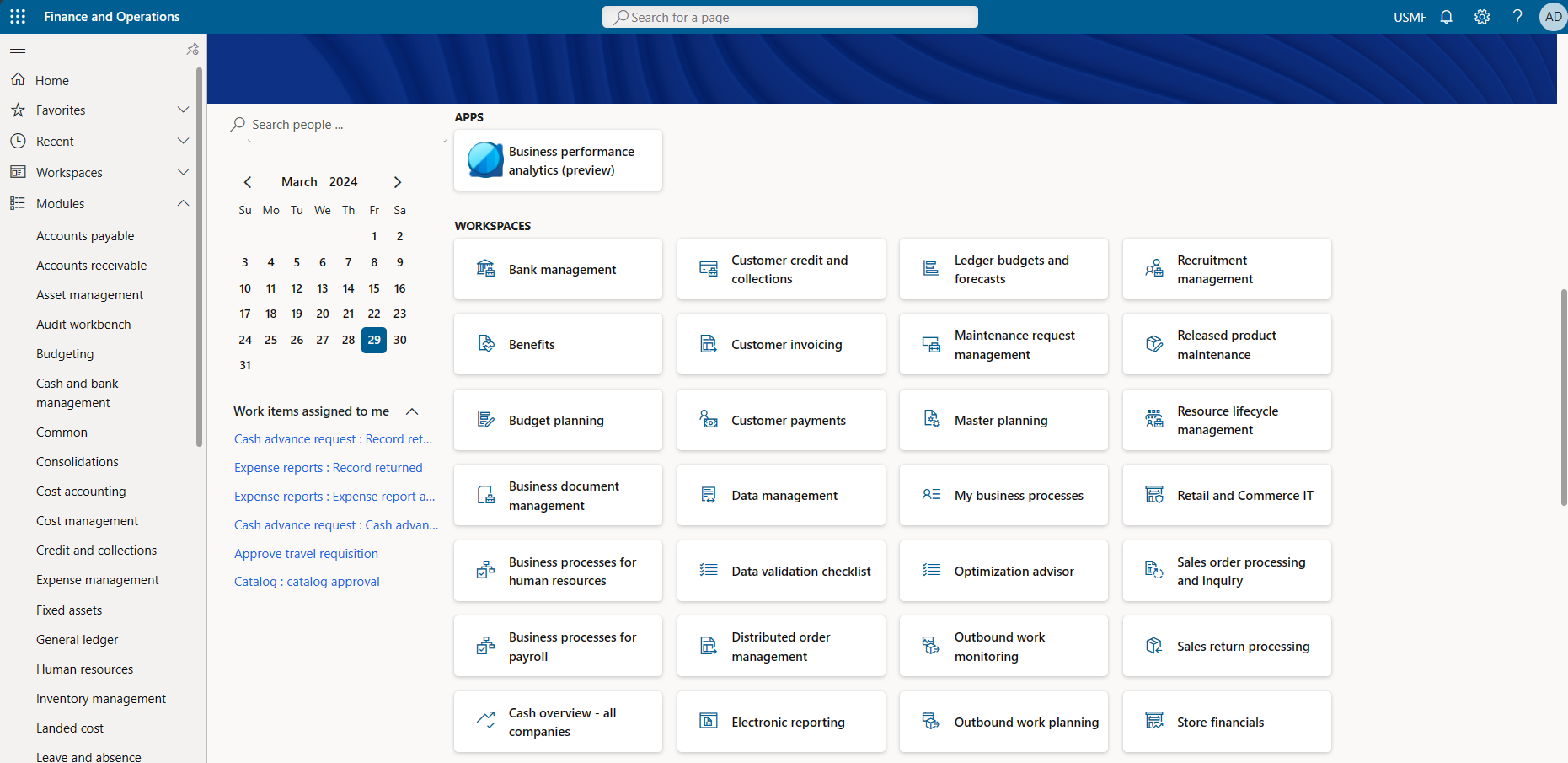
Task: Open the app launcher waffle icon
Action: point(18,17)
